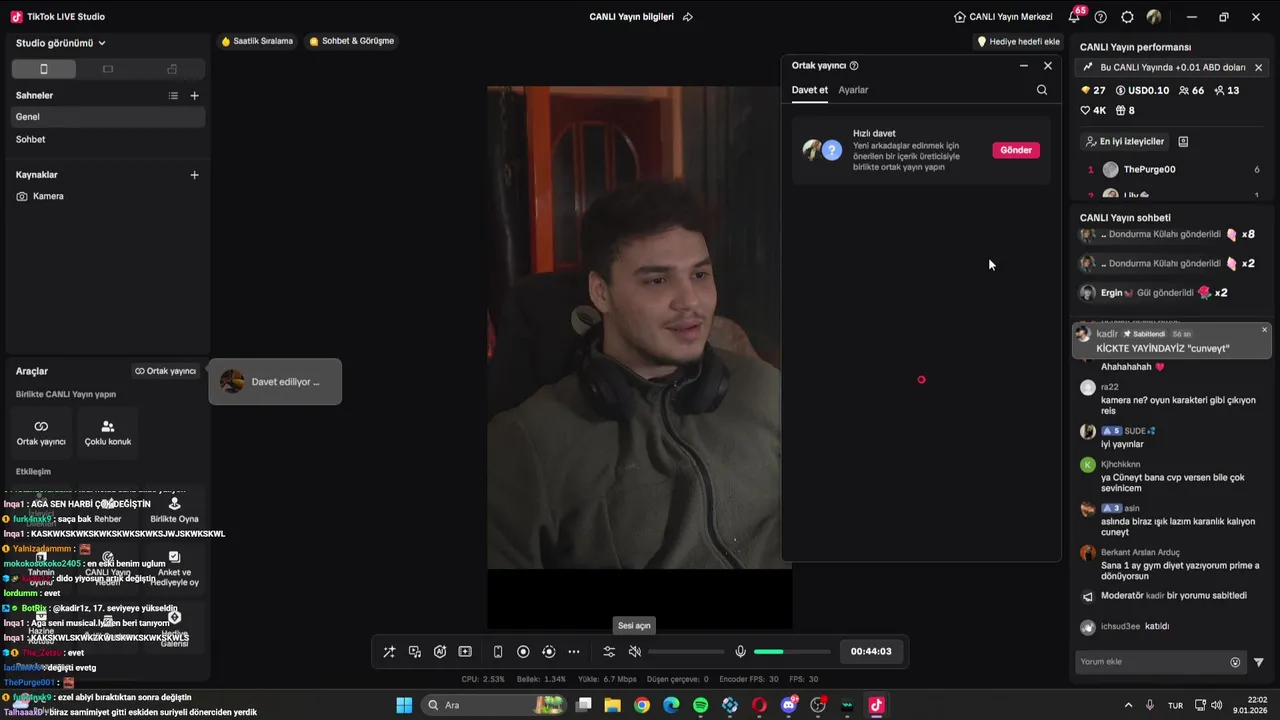Open the AI tools icon in bottom toolbar
Screen dimensions: 1280x720
(x=440, y=652)
